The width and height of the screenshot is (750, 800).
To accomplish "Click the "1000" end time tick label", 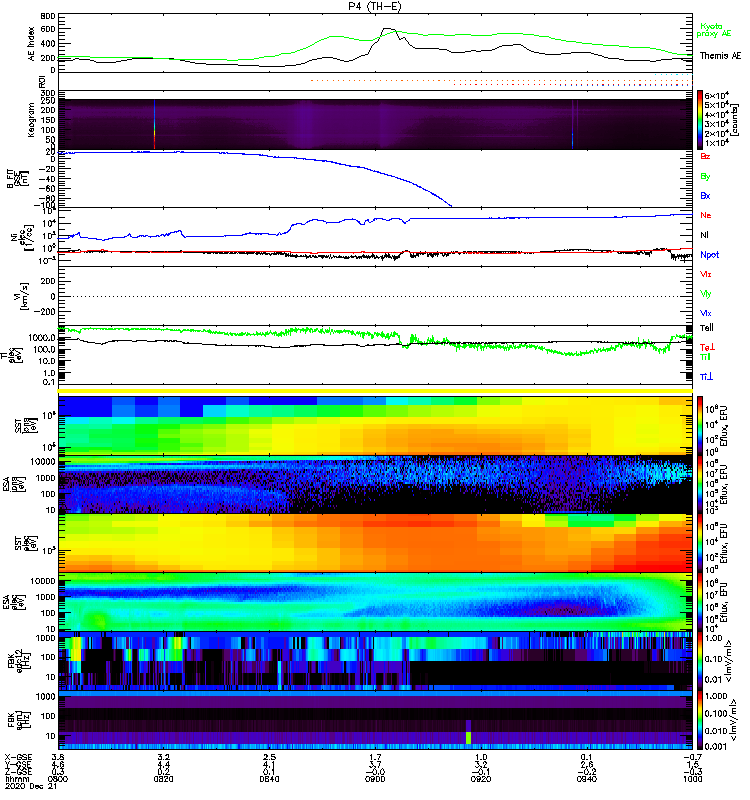I will 692,779.
